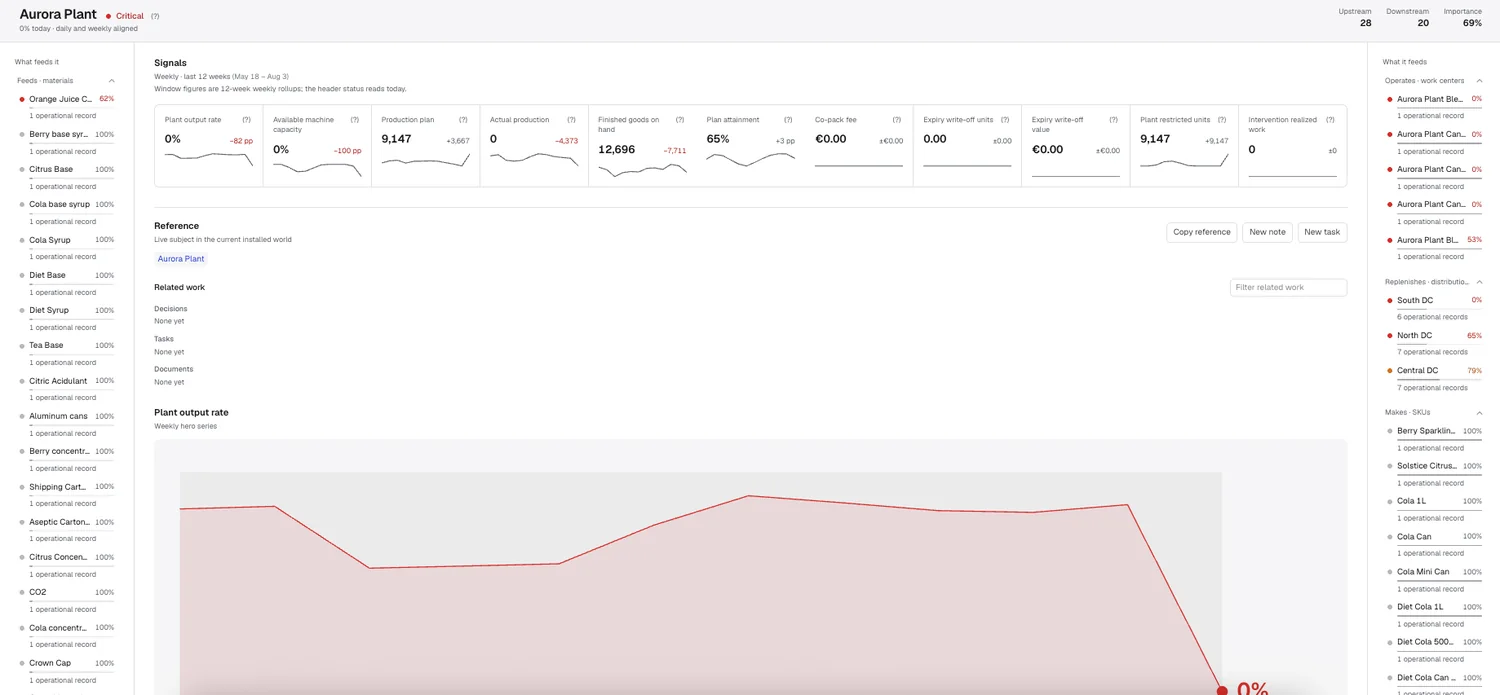
Task: Click the Copy reference button
Action: pos(1202,232)
